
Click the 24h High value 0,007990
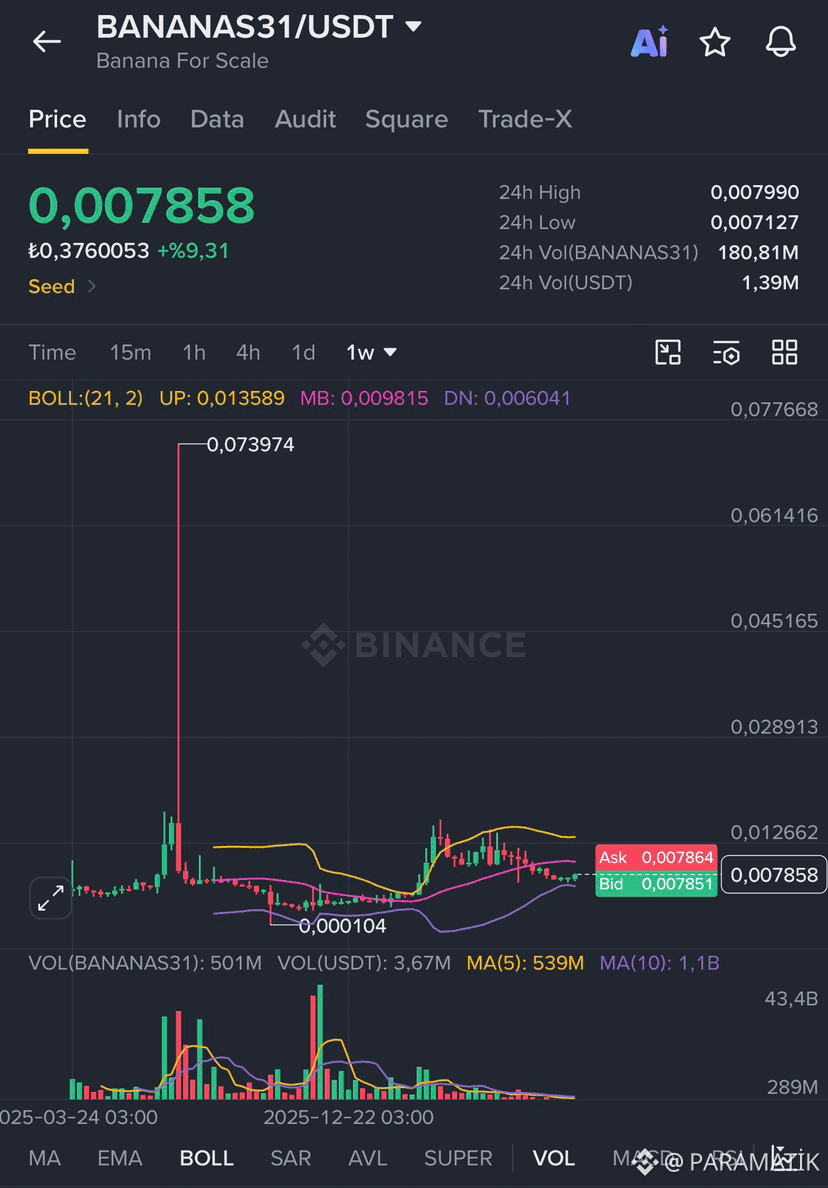(x=755, y=192)
